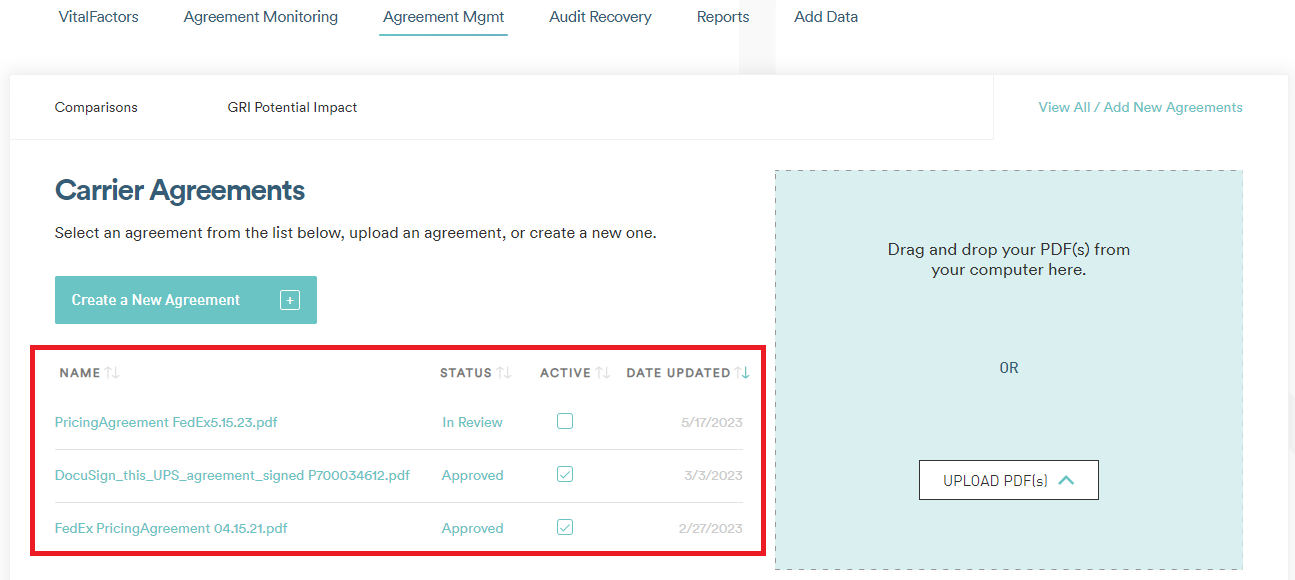Click the ascending arrow beside NAME header
Viewport: 1295px width, 580px height.
coord(107,372)
